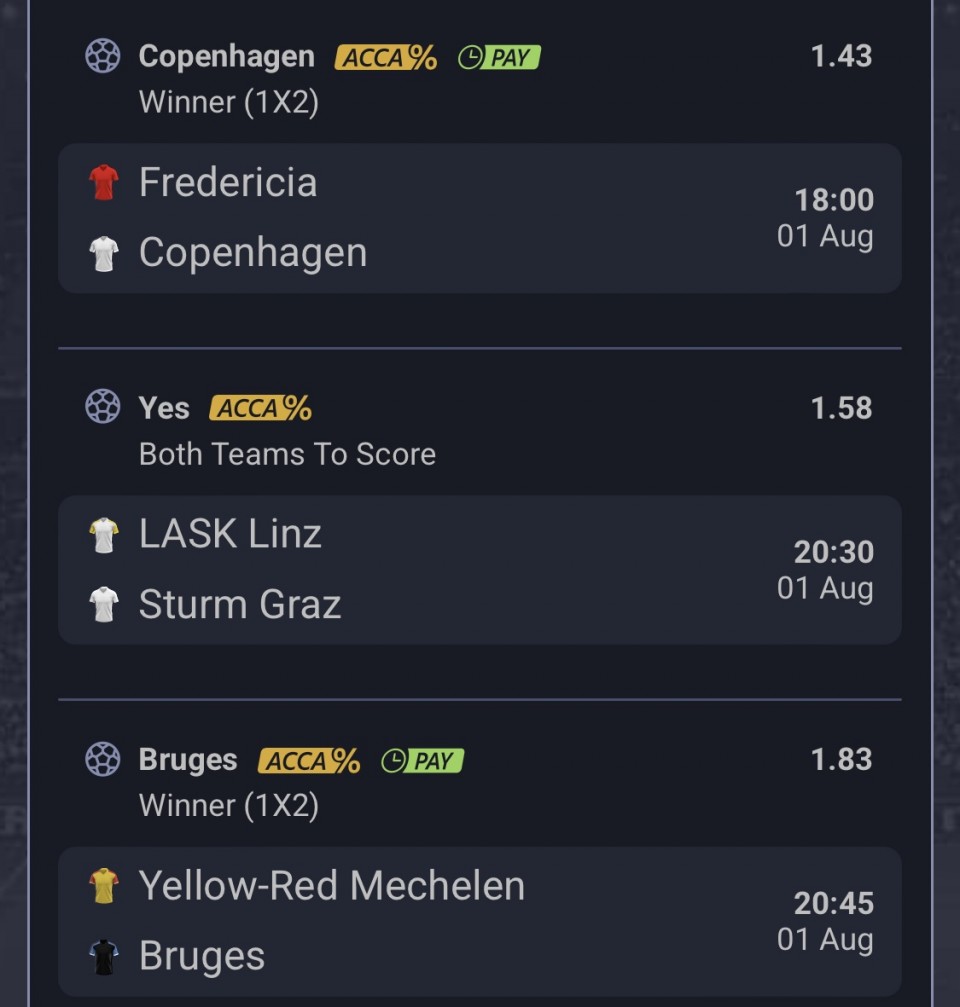Click the ACCA% badge next to Bruges
The height and width of the screenshot is (1007, 960).
[x=309, y=760]
